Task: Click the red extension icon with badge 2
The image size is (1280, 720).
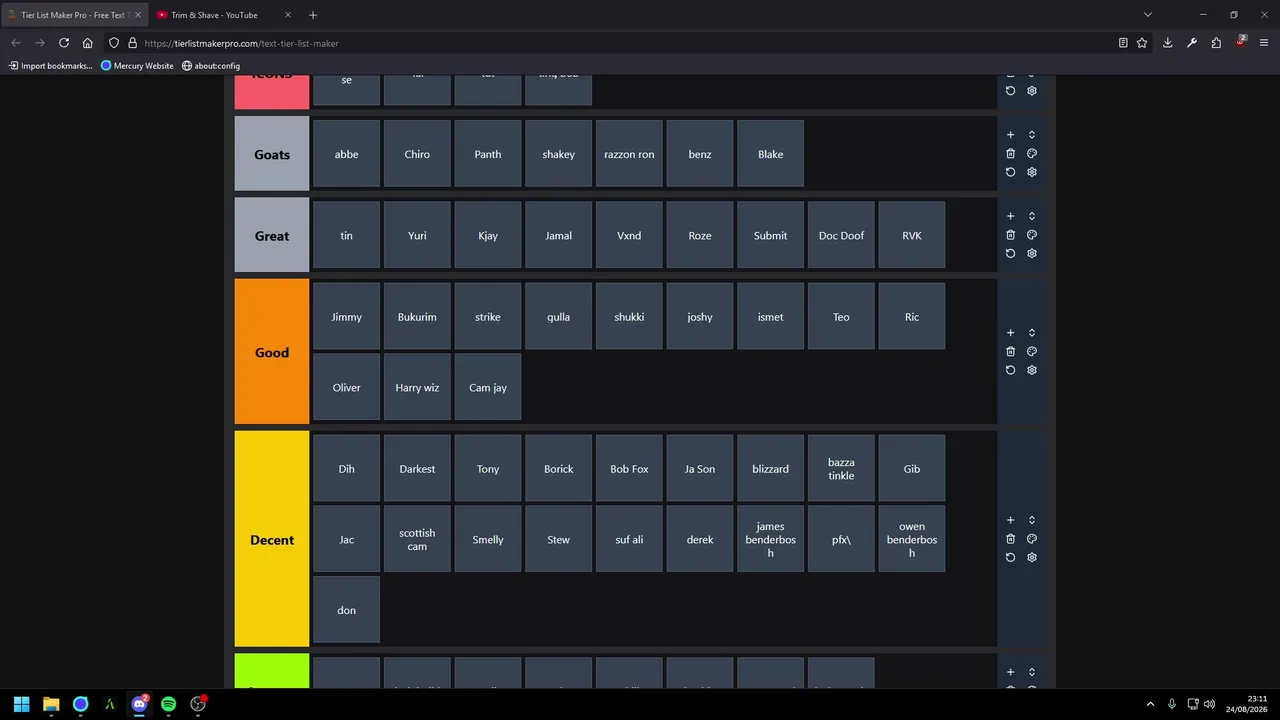Action: pos(1240,42)
